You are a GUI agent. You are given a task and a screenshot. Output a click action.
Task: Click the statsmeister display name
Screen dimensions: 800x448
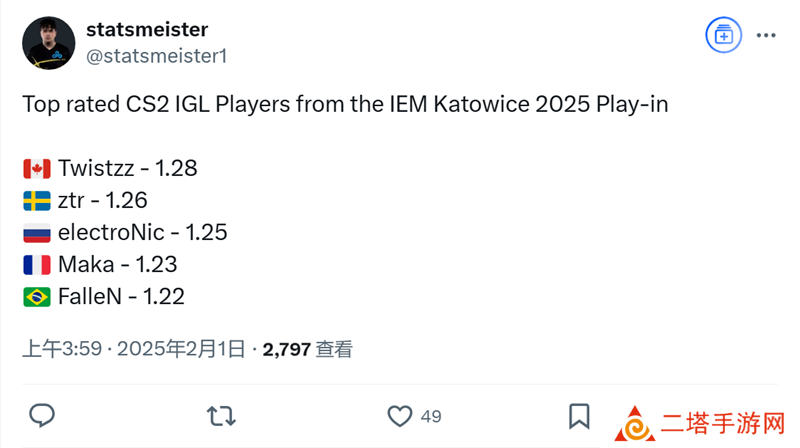pos(147,30)
